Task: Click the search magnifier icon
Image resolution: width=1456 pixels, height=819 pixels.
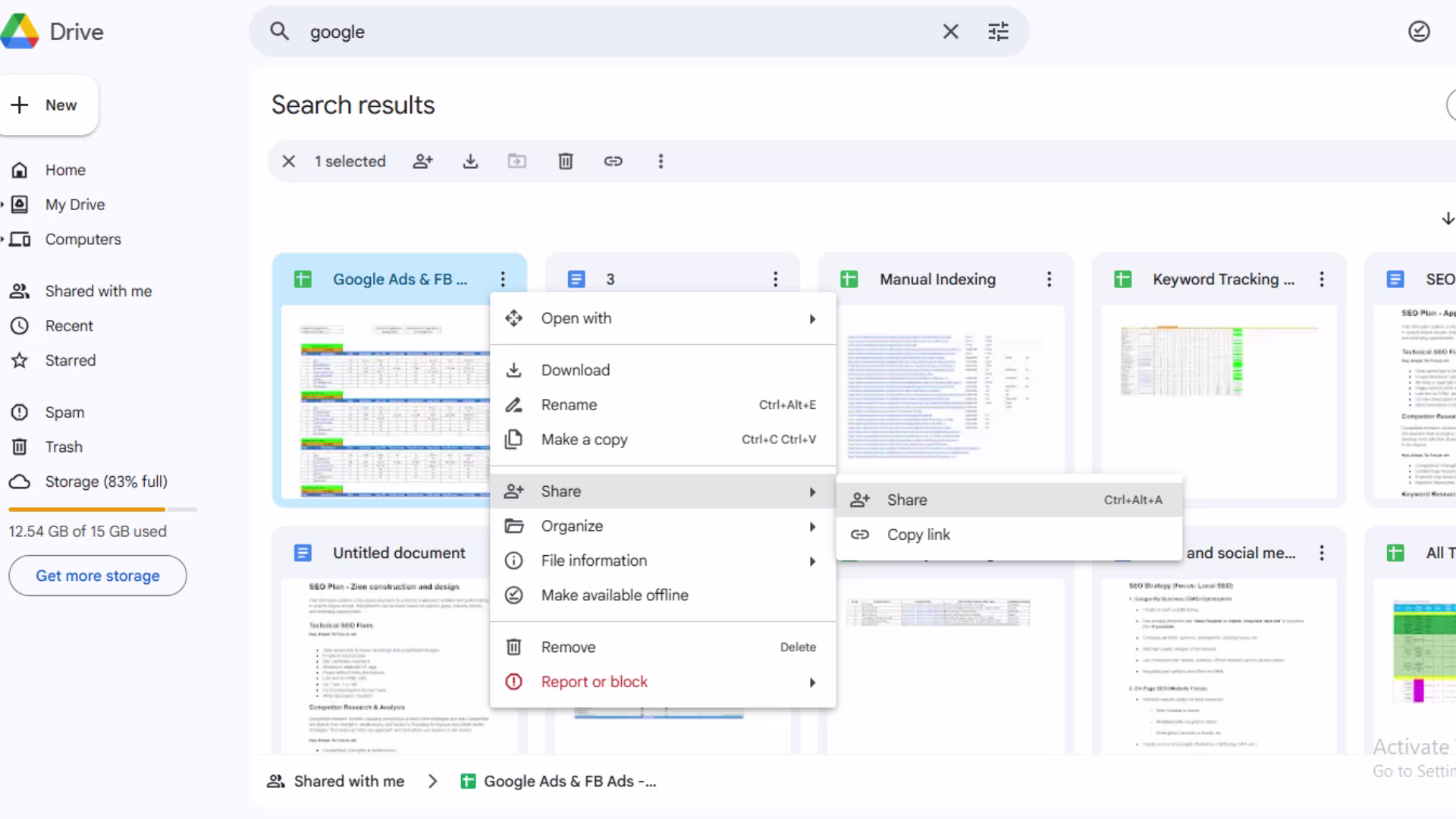Action: point(280,31)
